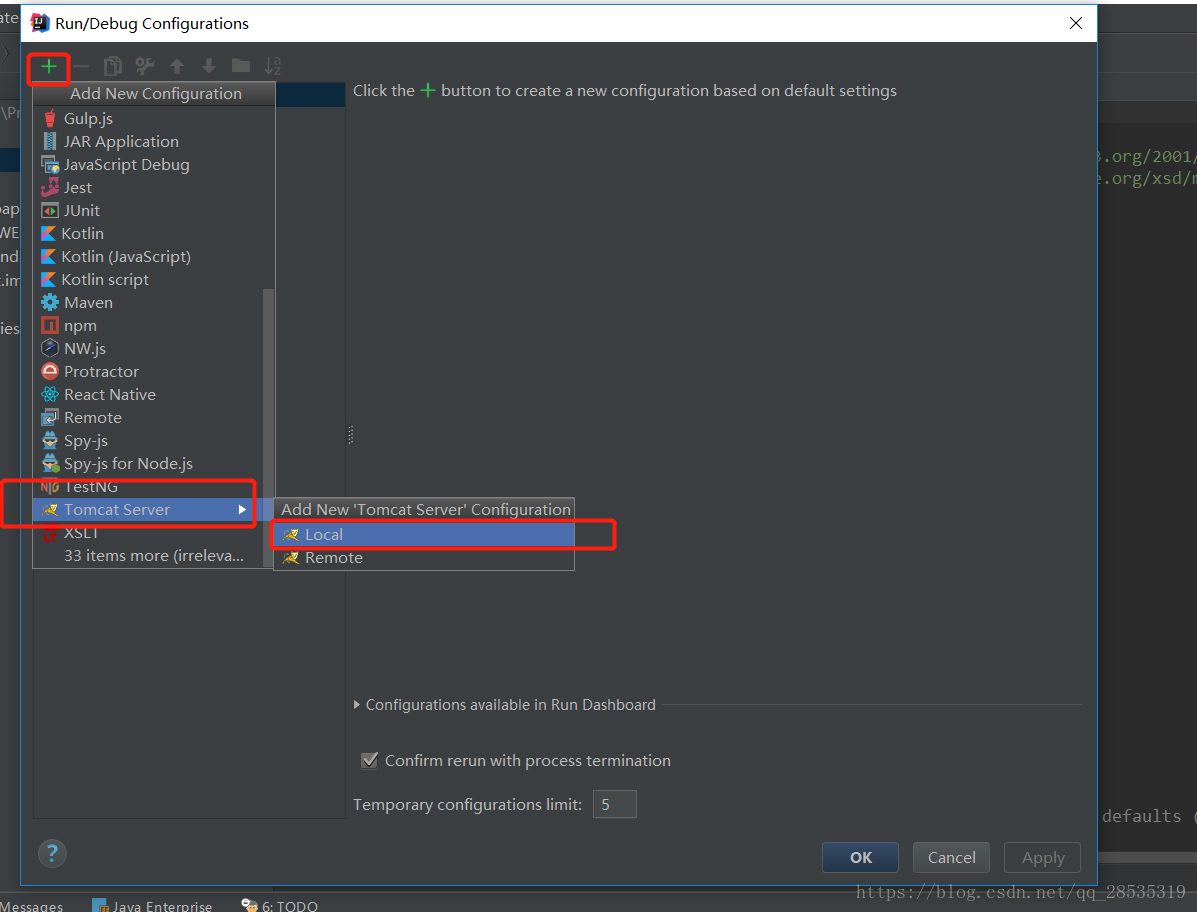Select XSLT configuration type

[x=149, y=533]
